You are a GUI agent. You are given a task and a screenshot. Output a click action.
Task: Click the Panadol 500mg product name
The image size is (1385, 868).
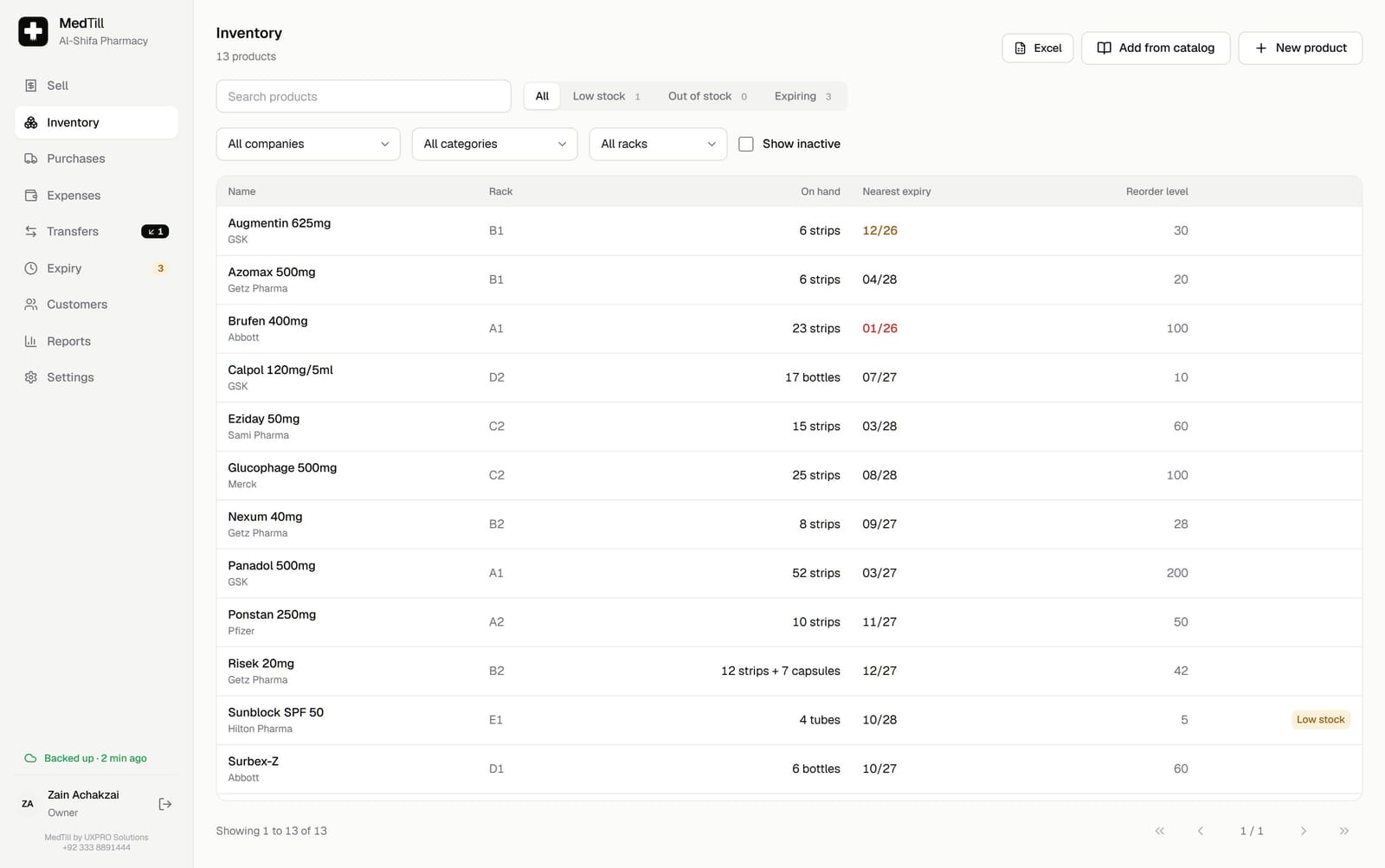click(271, 566)
